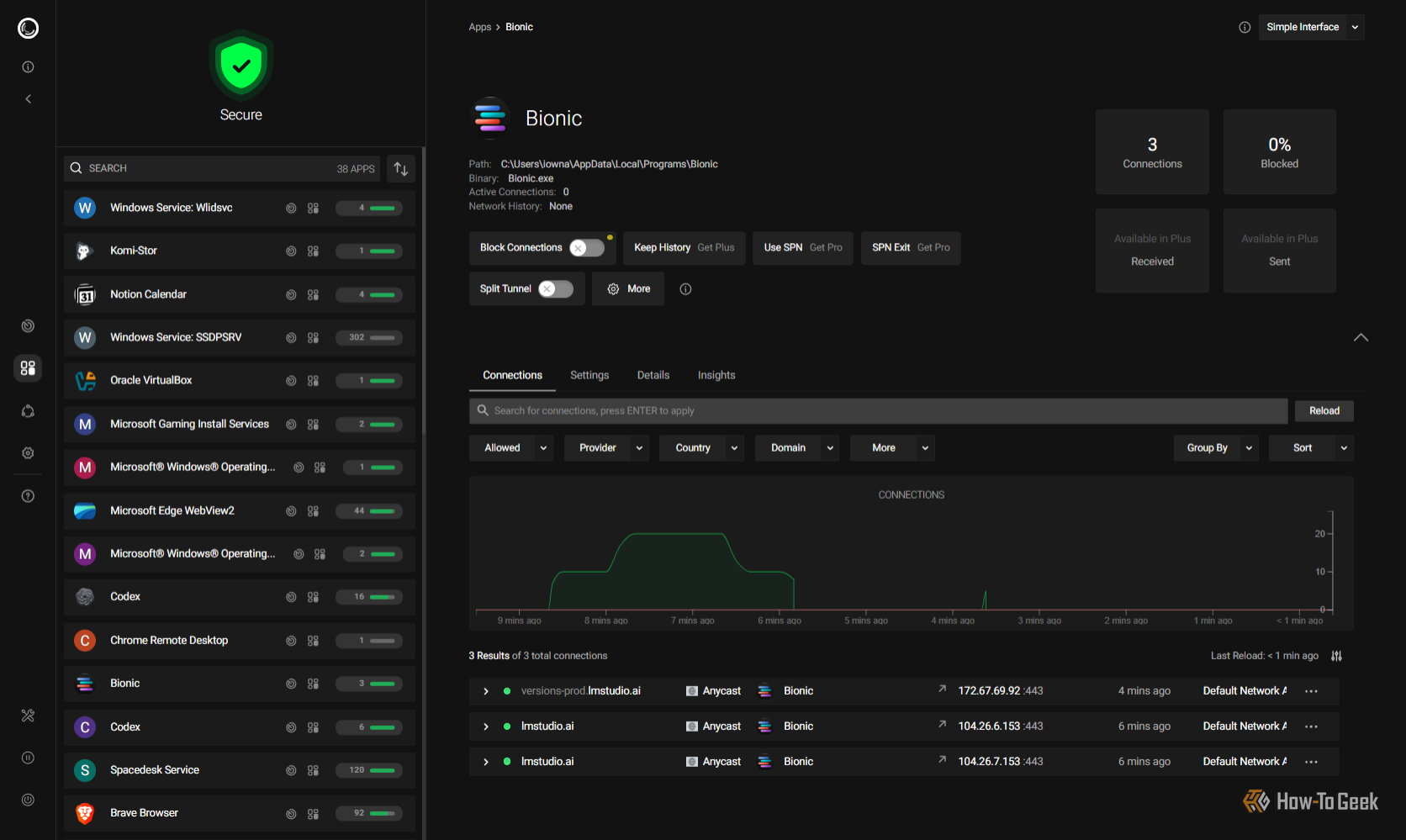Open three-dot menu for 172.67.69.92 connection
1406x840 pixels.
[x=1311, y=691]
